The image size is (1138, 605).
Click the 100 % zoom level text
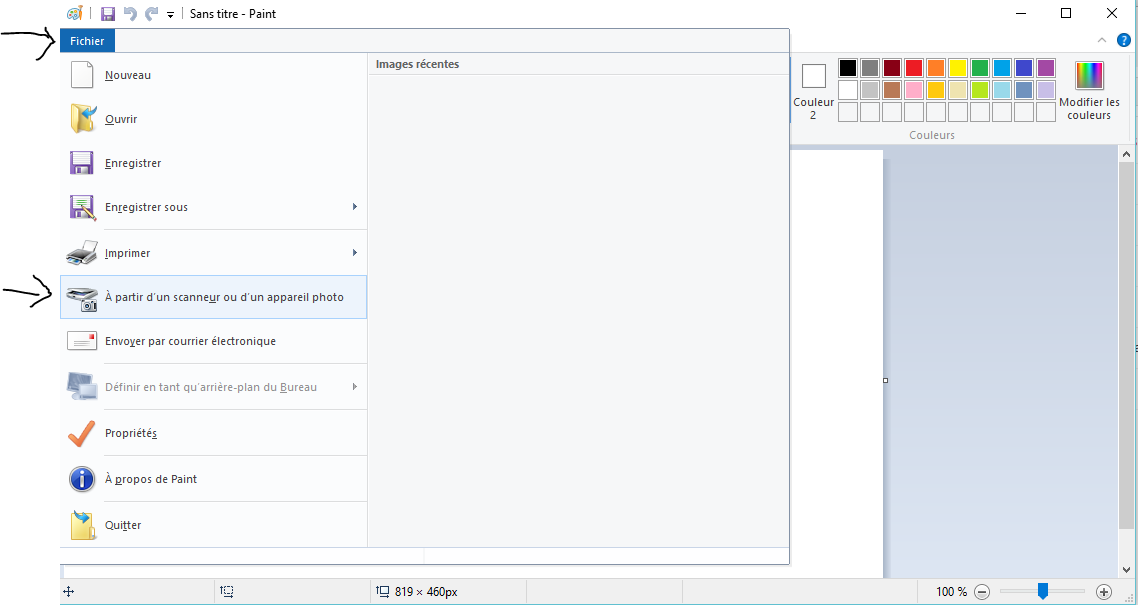click(x=951, y=592)
